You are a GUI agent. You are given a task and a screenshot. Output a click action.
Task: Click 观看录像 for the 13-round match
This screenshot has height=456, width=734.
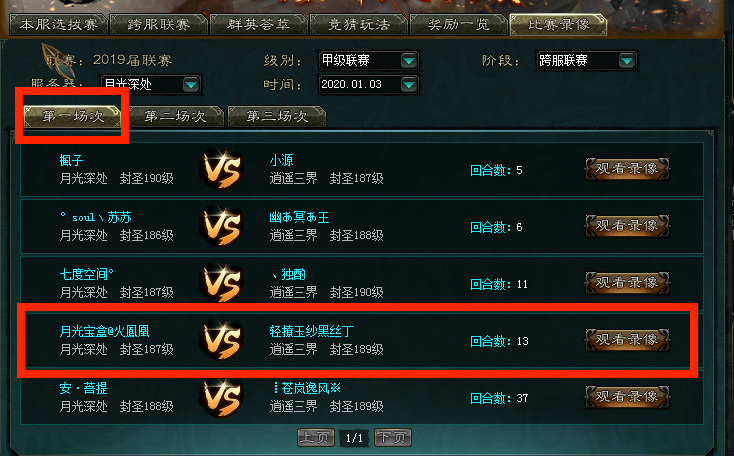point(627,340)
